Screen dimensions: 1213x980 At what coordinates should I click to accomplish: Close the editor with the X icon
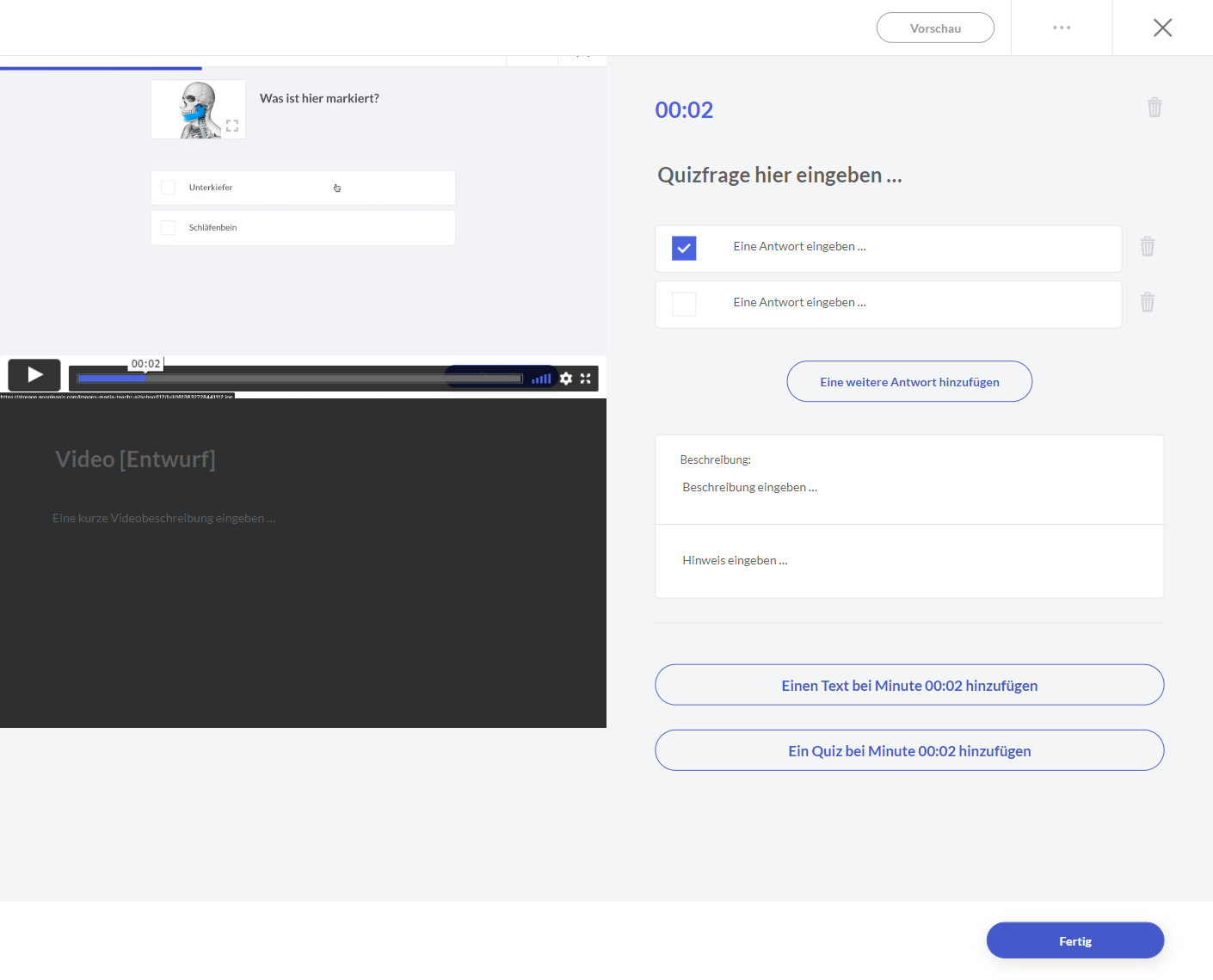(x=1162, y=28)
